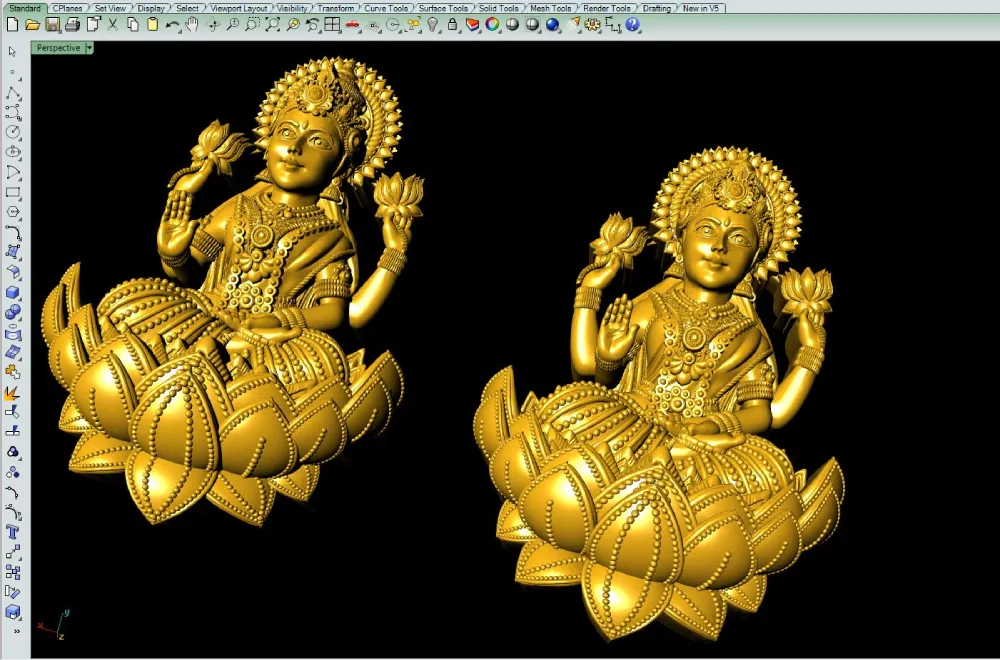Click the Print icon
Viewport: 1000px width, 660px height.
tap(73, 25)
